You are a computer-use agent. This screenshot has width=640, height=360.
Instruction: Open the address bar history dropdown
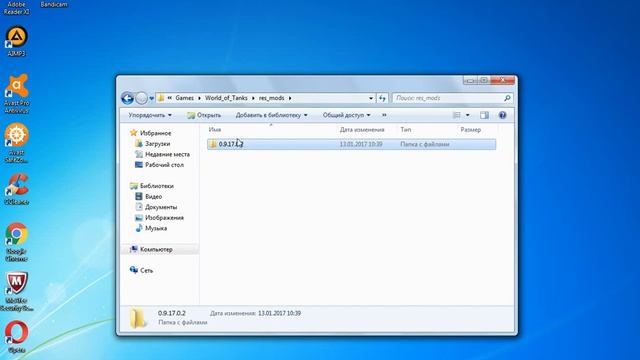371,98
